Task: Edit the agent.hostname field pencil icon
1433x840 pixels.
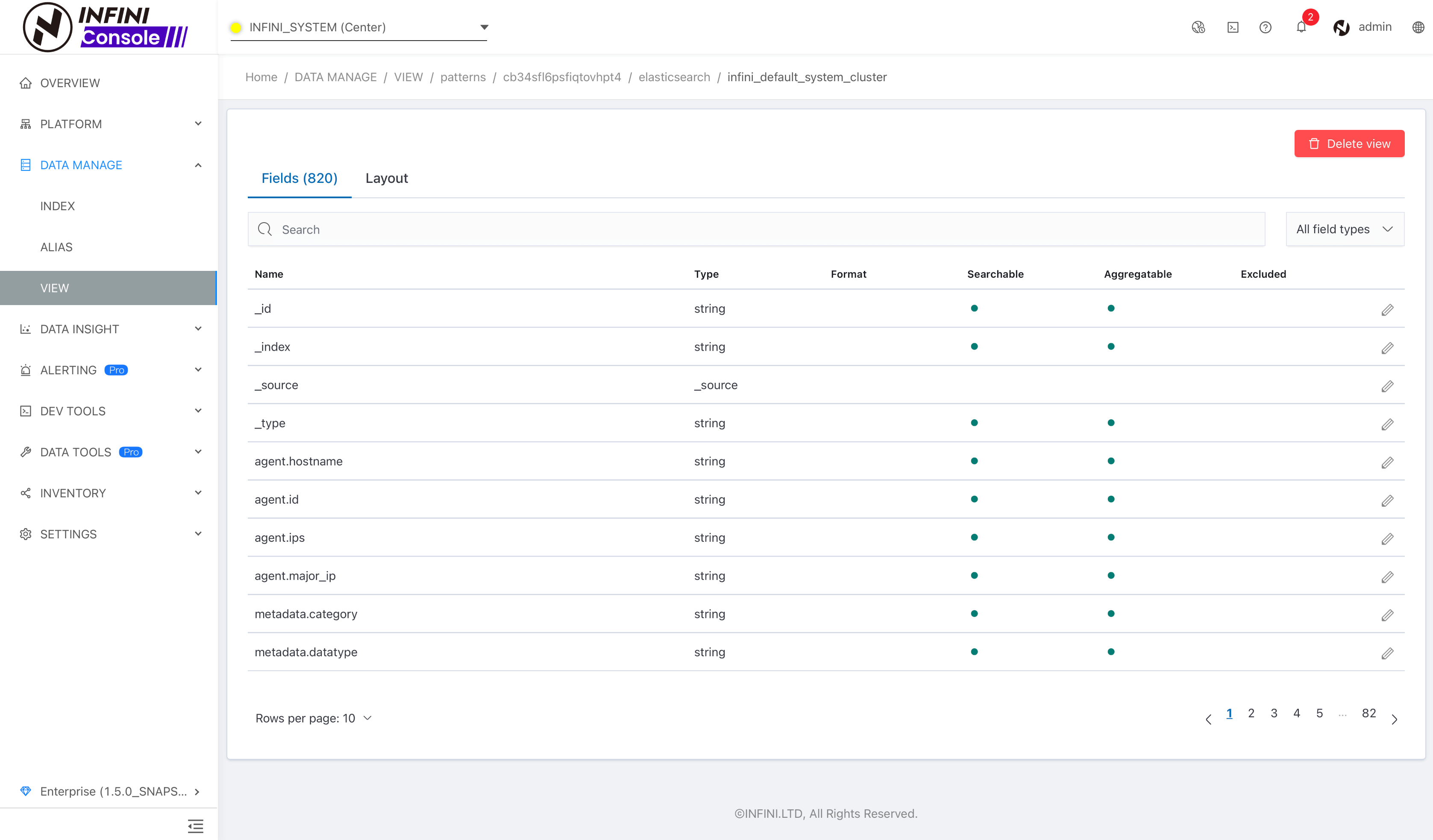Action: pos(1388,462)
